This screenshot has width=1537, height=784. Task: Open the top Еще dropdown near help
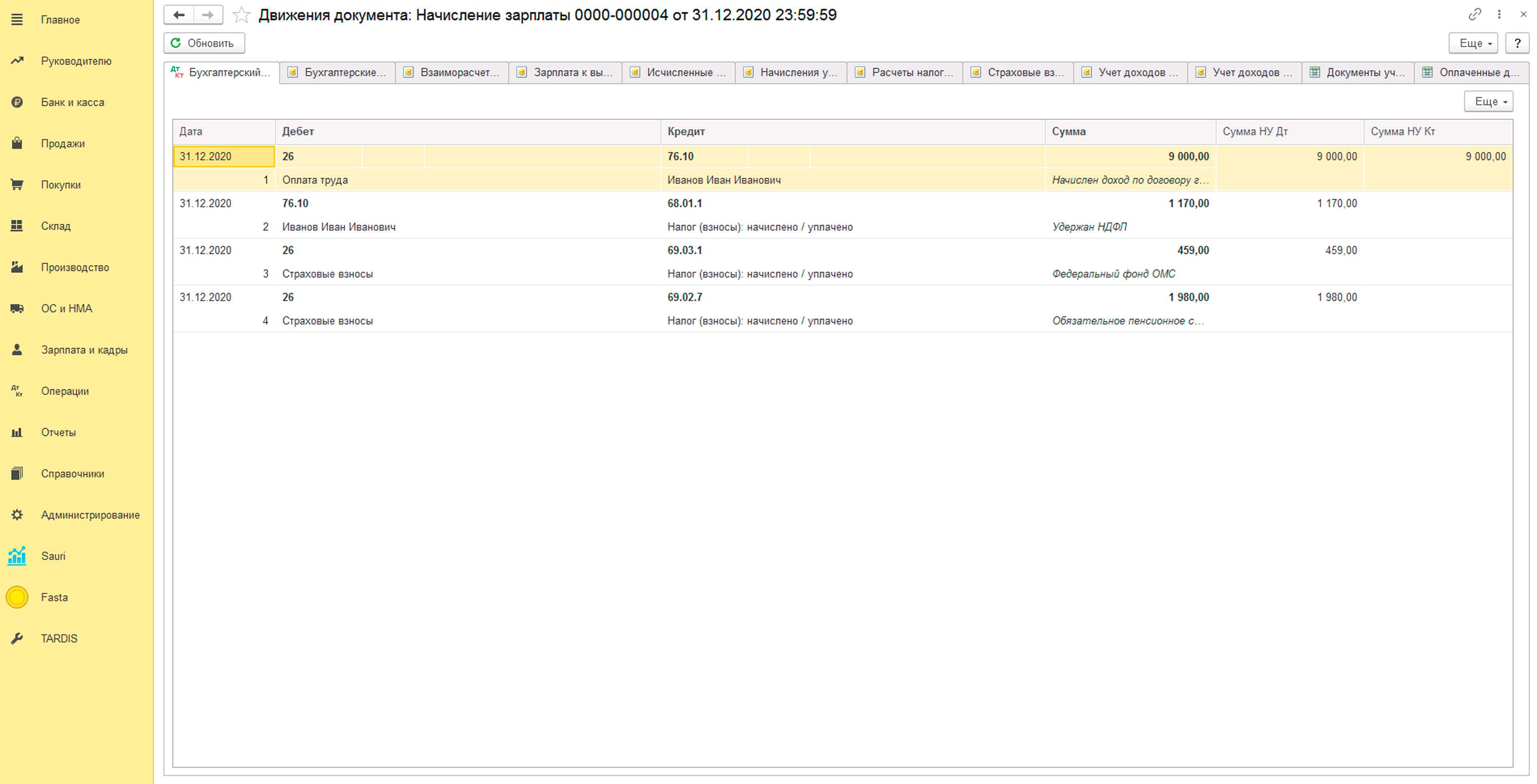[x=1473, y=43]
